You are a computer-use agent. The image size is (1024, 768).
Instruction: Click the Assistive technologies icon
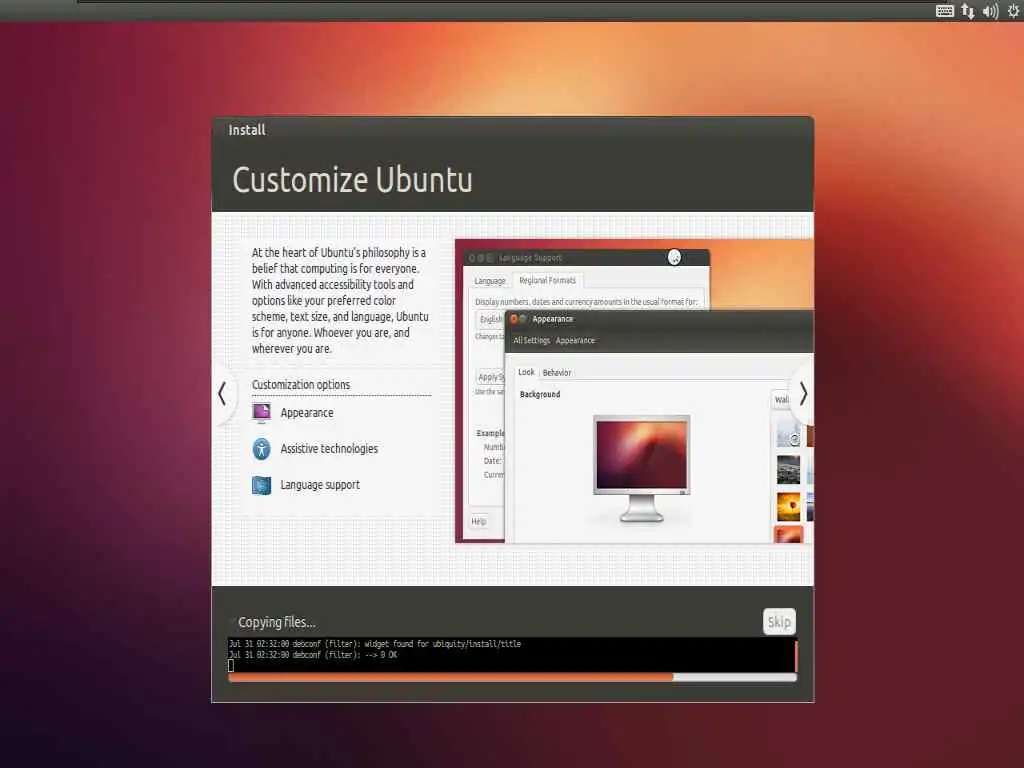261,449
